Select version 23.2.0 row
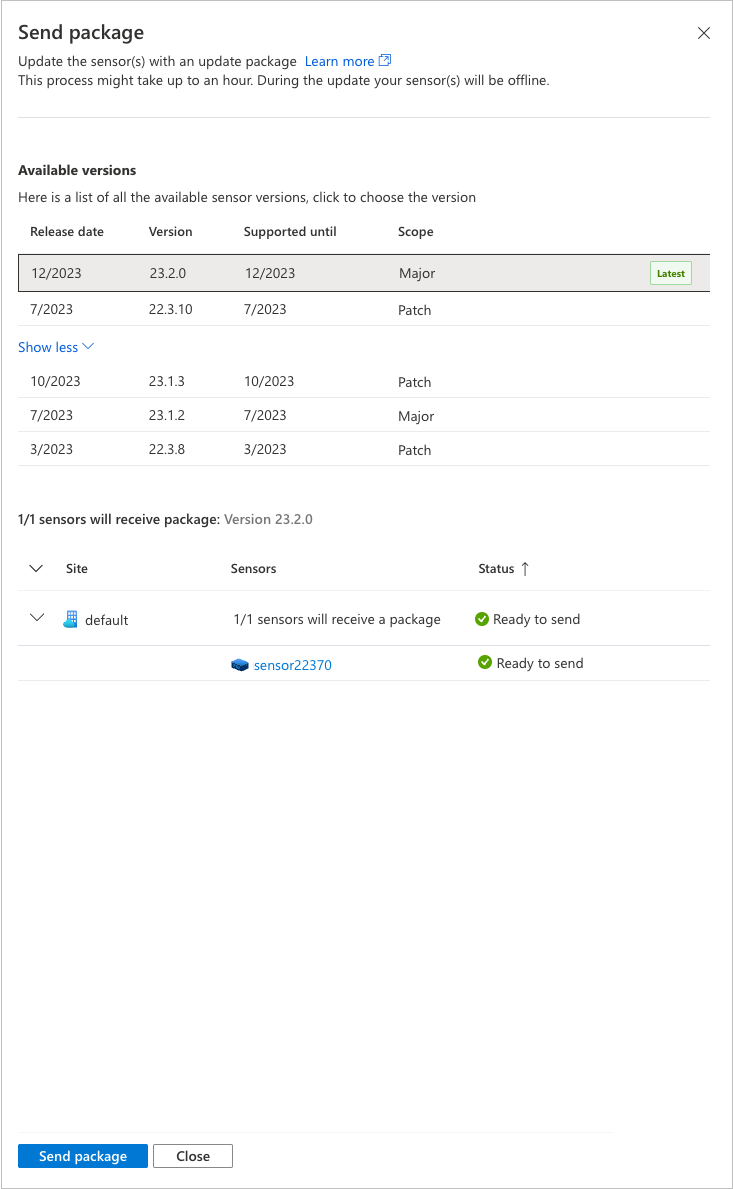734x1189 pixels. (x=364, y=273)
